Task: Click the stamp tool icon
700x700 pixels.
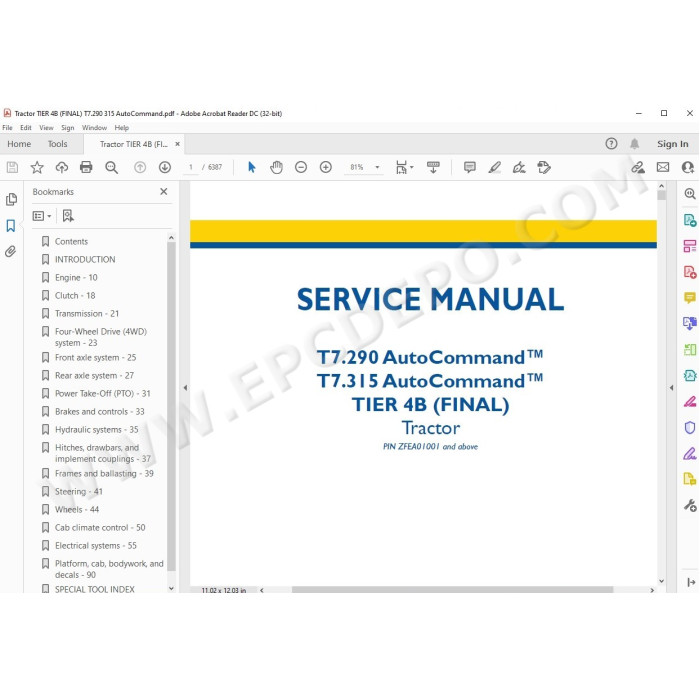Action: [x=544, y=167]
